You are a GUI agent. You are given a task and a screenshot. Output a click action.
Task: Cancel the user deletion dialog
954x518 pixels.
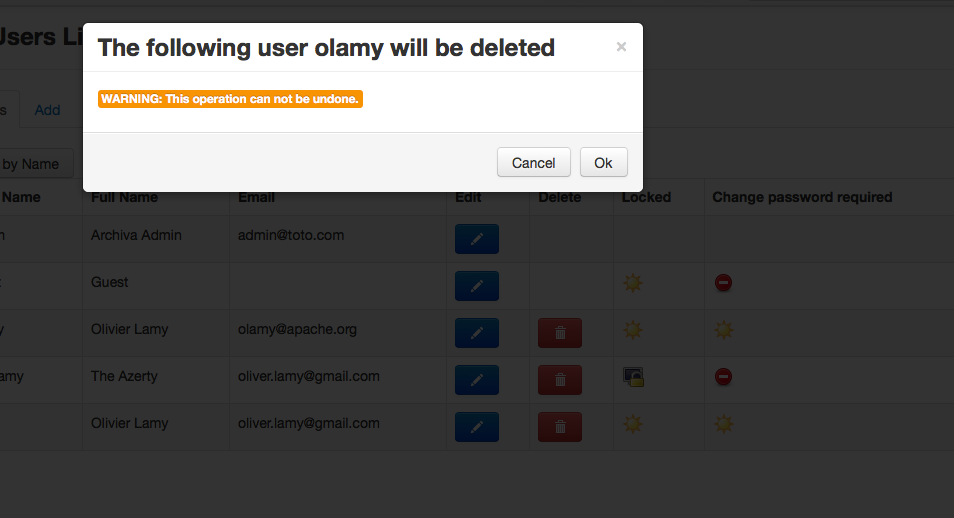point(533,163)
